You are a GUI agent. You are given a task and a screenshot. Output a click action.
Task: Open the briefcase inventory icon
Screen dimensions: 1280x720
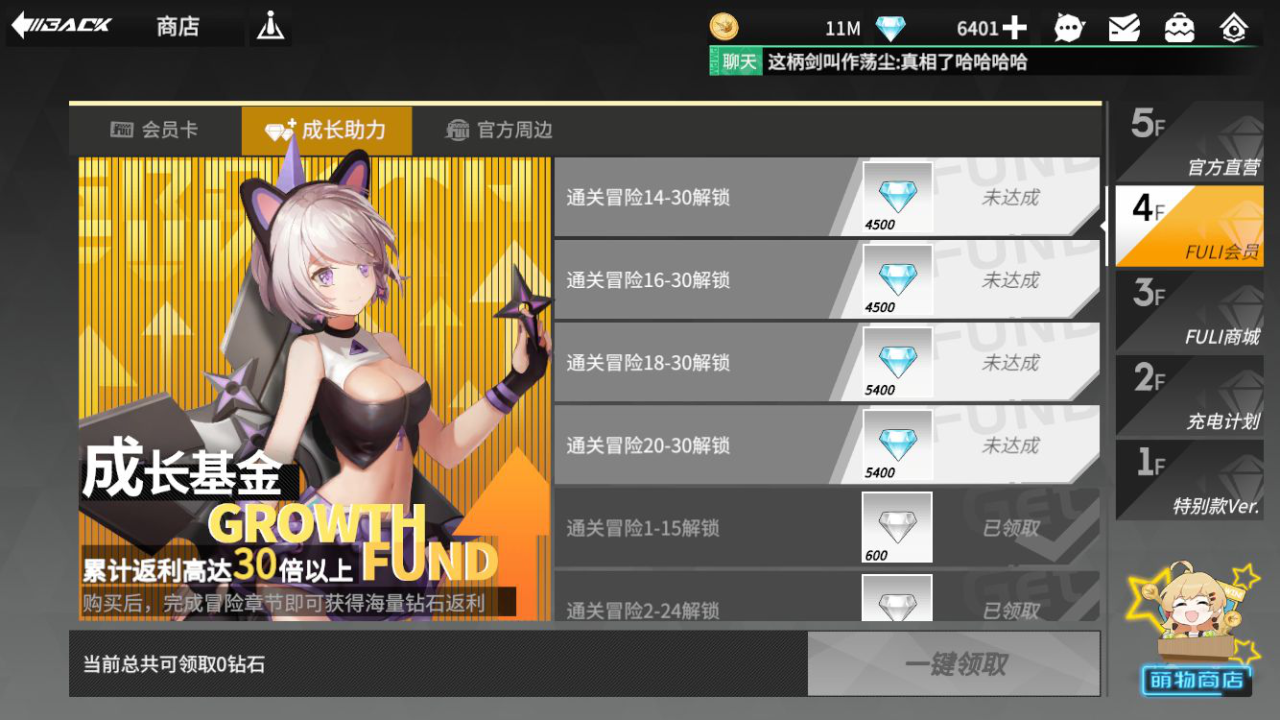(1180, 28)
